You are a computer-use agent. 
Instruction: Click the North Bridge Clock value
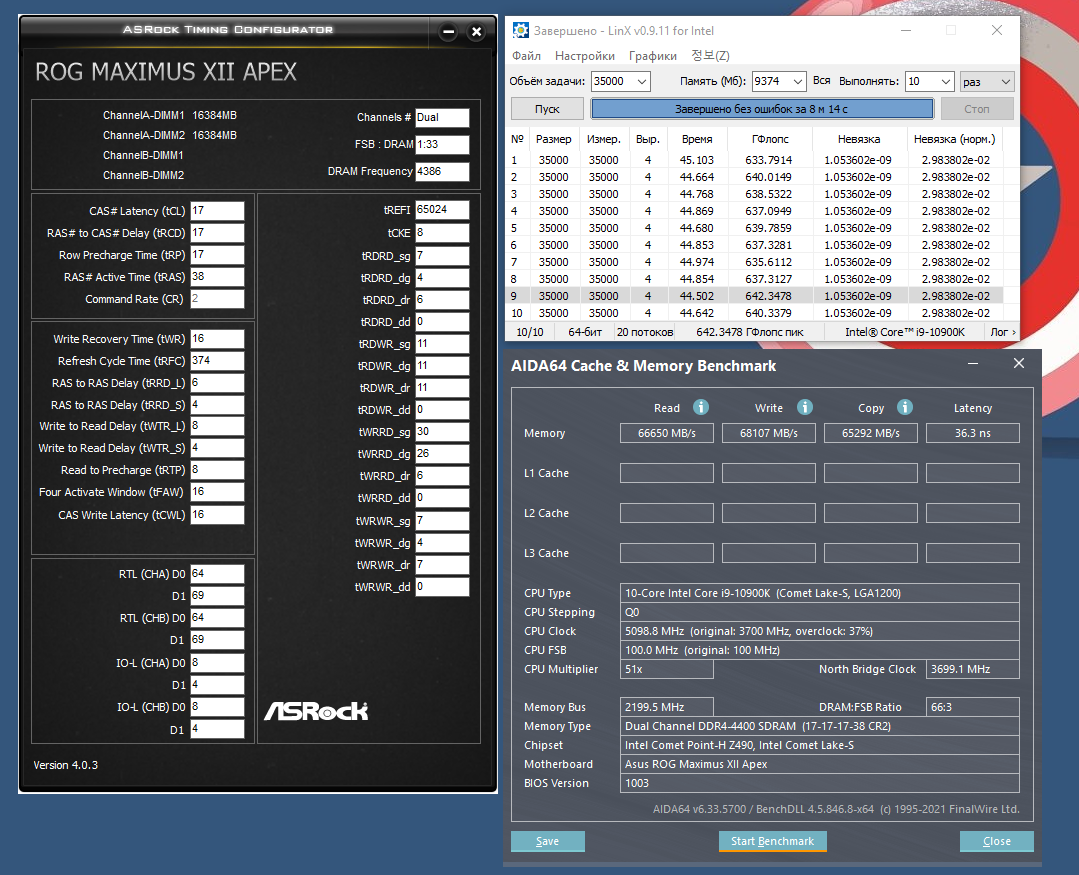tap(972, 669)
